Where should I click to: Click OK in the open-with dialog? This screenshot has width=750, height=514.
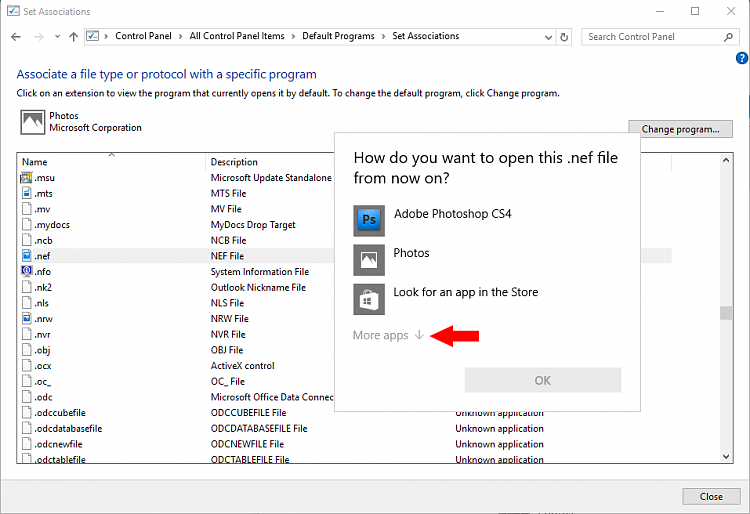pos(543,380)
